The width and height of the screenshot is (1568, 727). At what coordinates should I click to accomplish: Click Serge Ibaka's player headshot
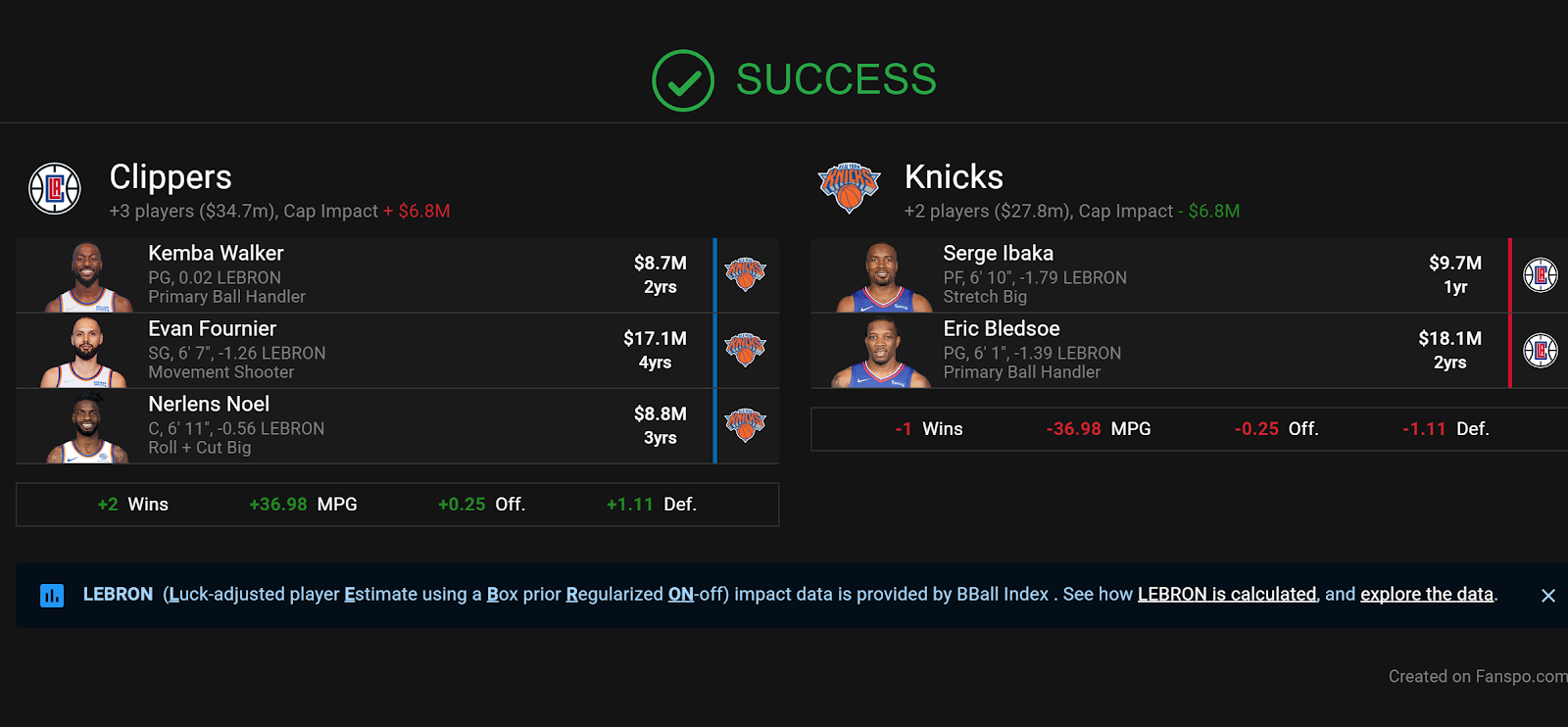pos(883,277)
